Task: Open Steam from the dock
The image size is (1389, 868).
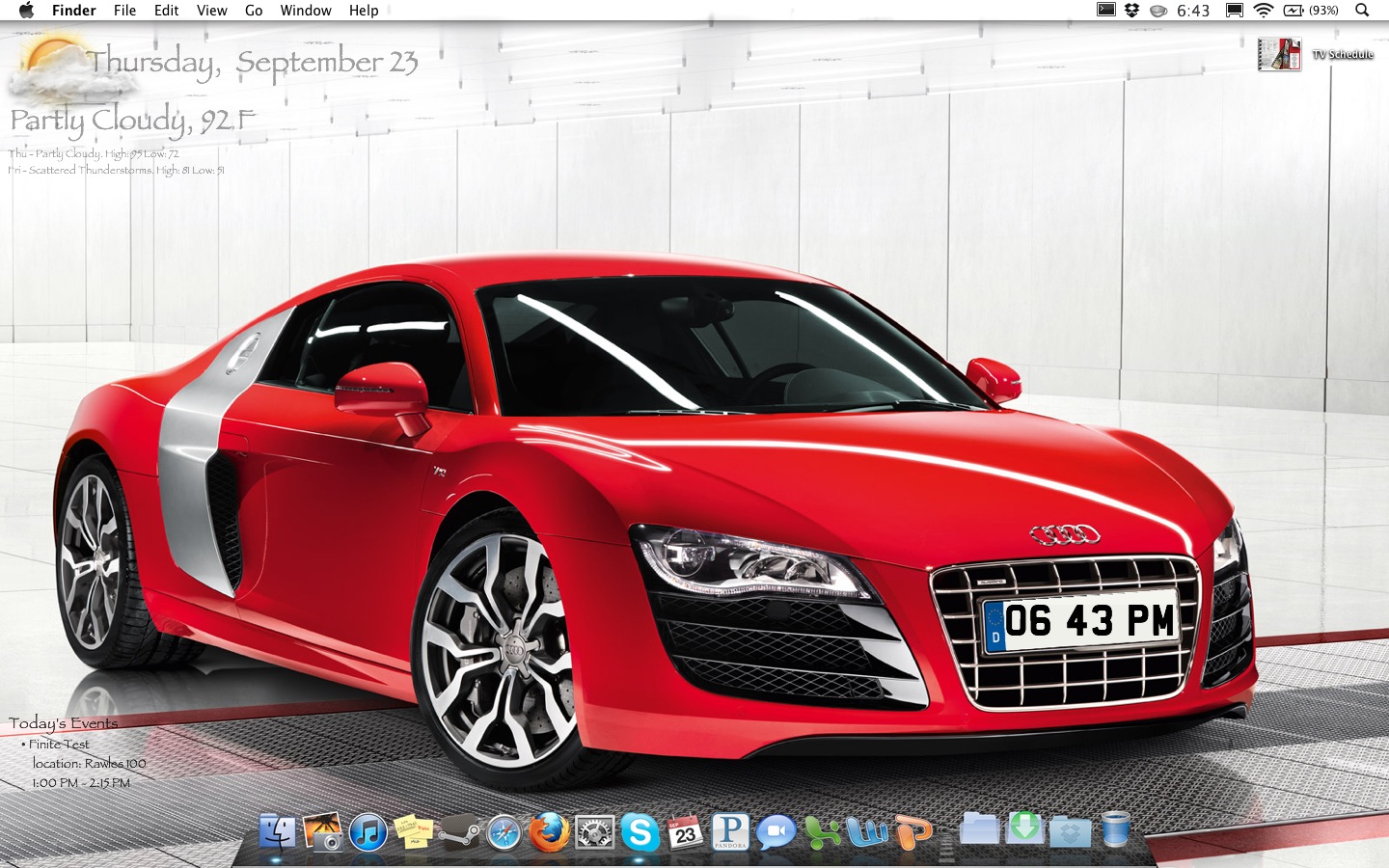Action: tap(458, 833)
